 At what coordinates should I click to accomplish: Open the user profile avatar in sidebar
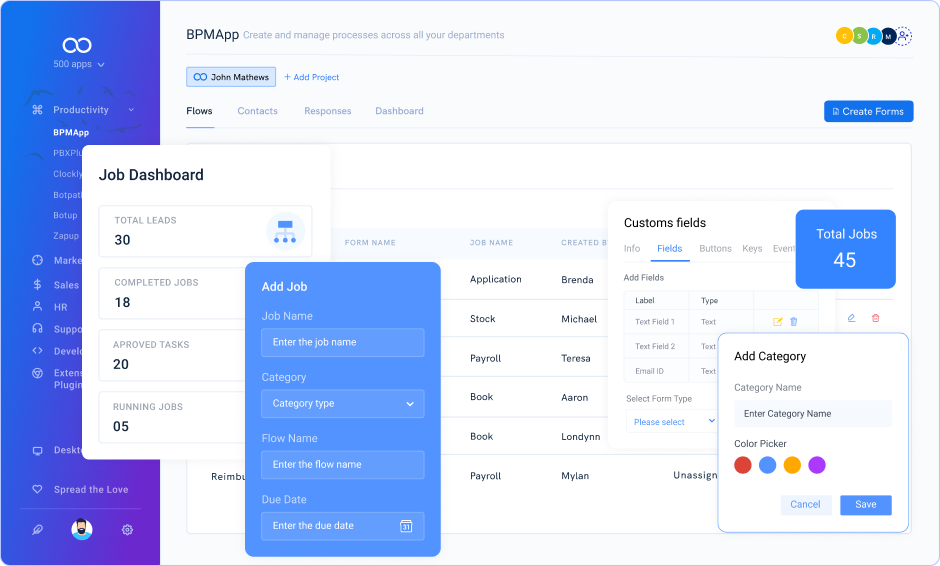(82, 530)
